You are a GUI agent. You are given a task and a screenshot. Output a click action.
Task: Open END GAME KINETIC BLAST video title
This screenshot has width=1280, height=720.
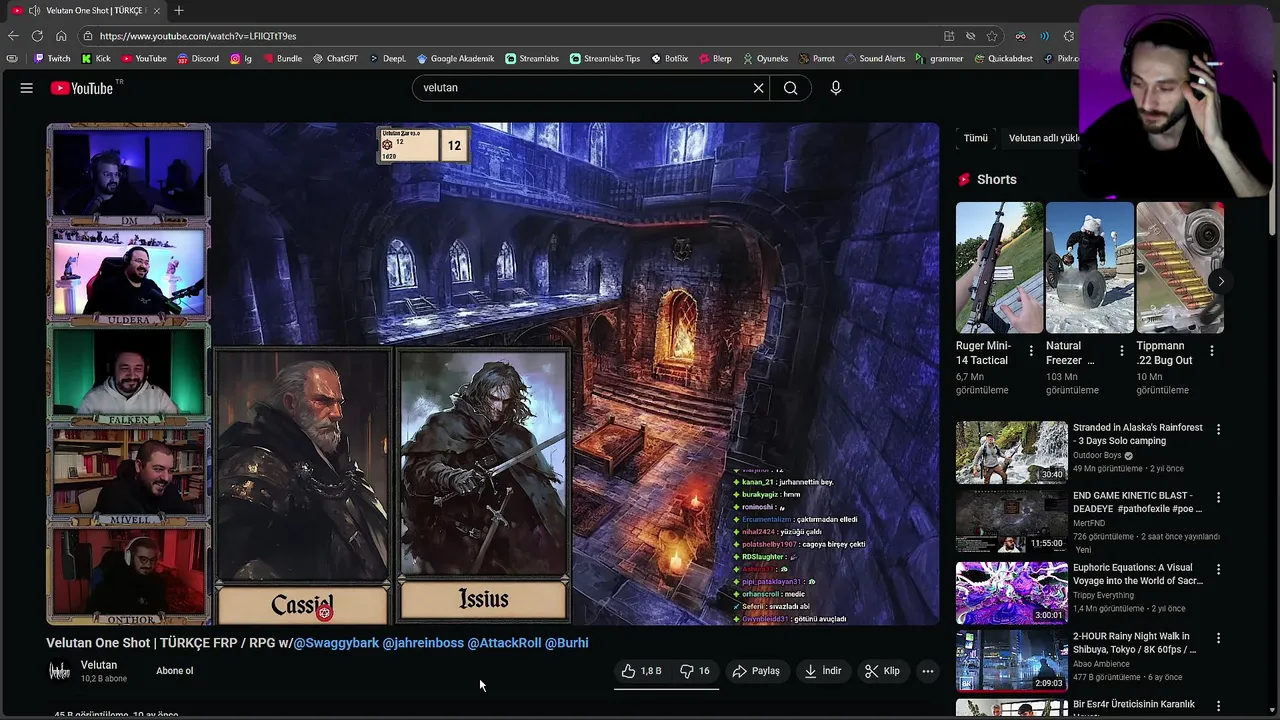tap(1138, 502)
